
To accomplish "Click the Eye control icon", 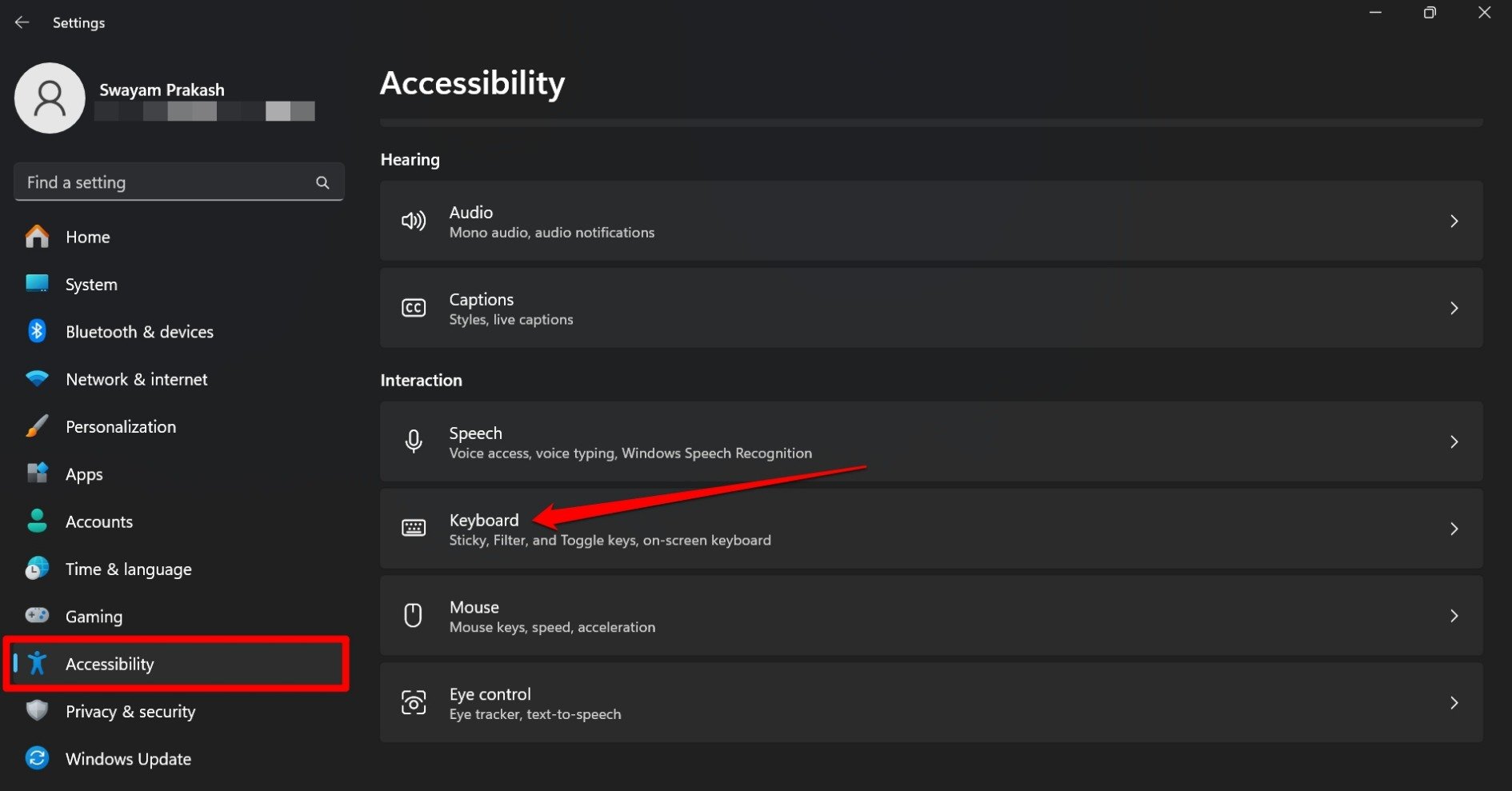I will pos(414,703).
